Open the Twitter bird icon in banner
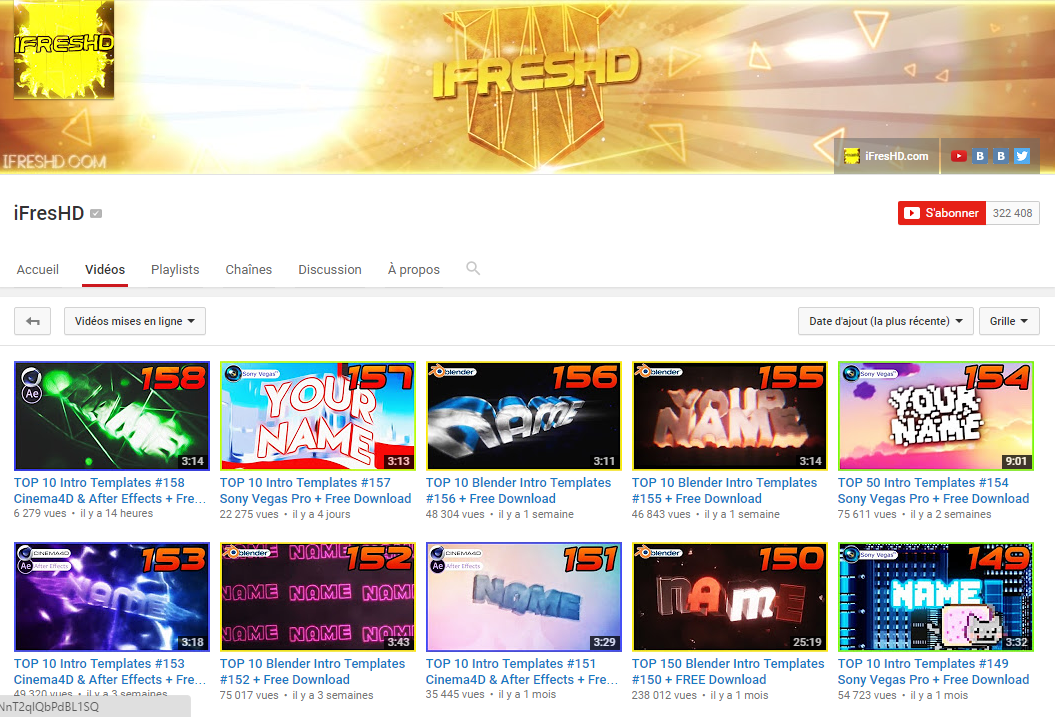1055x717 pixels. pyautogui.click(x=1022, y=156)
